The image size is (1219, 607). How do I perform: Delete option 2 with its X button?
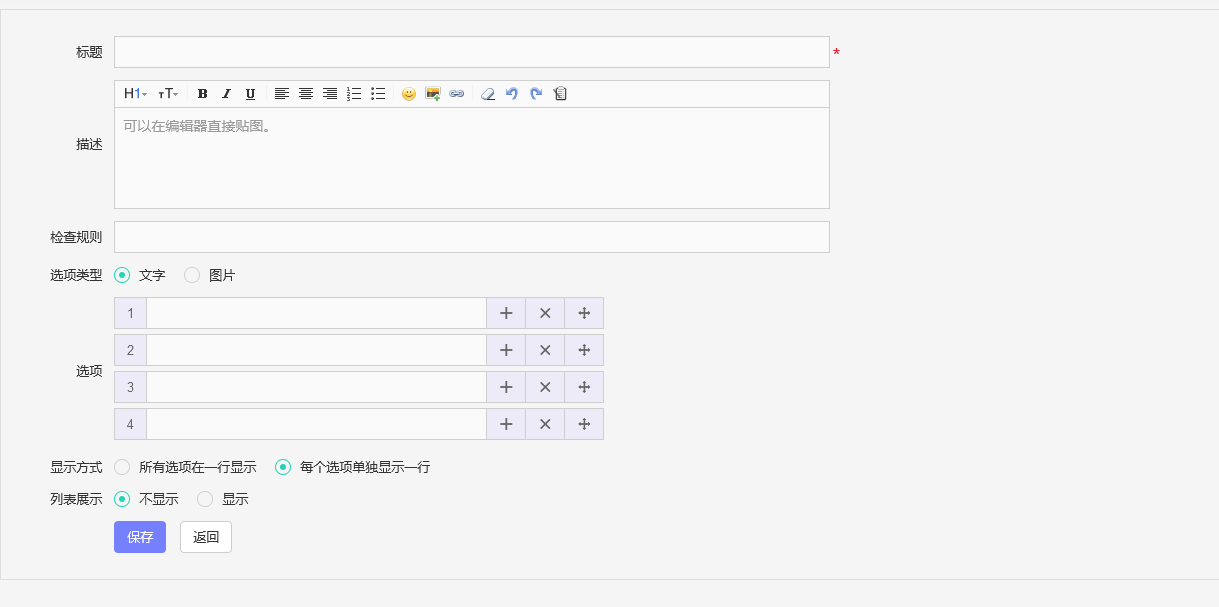click(545, 350)
